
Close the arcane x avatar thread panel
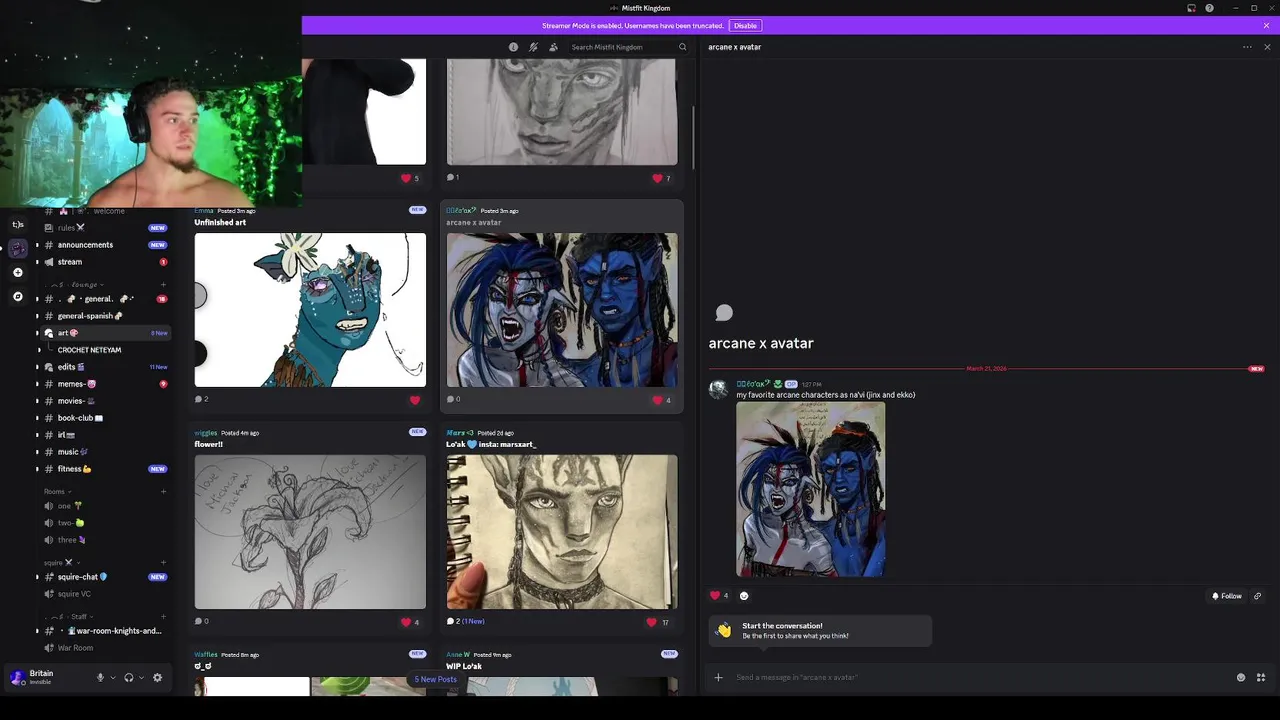(x=1267, y=47)
